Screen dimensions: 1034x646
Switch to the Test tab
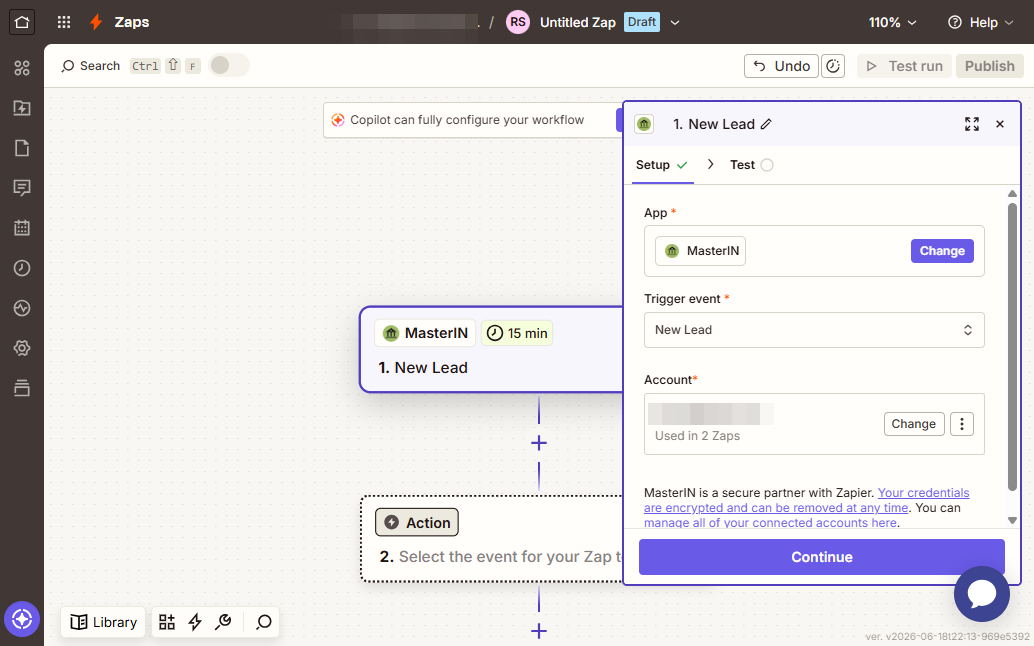750,165
